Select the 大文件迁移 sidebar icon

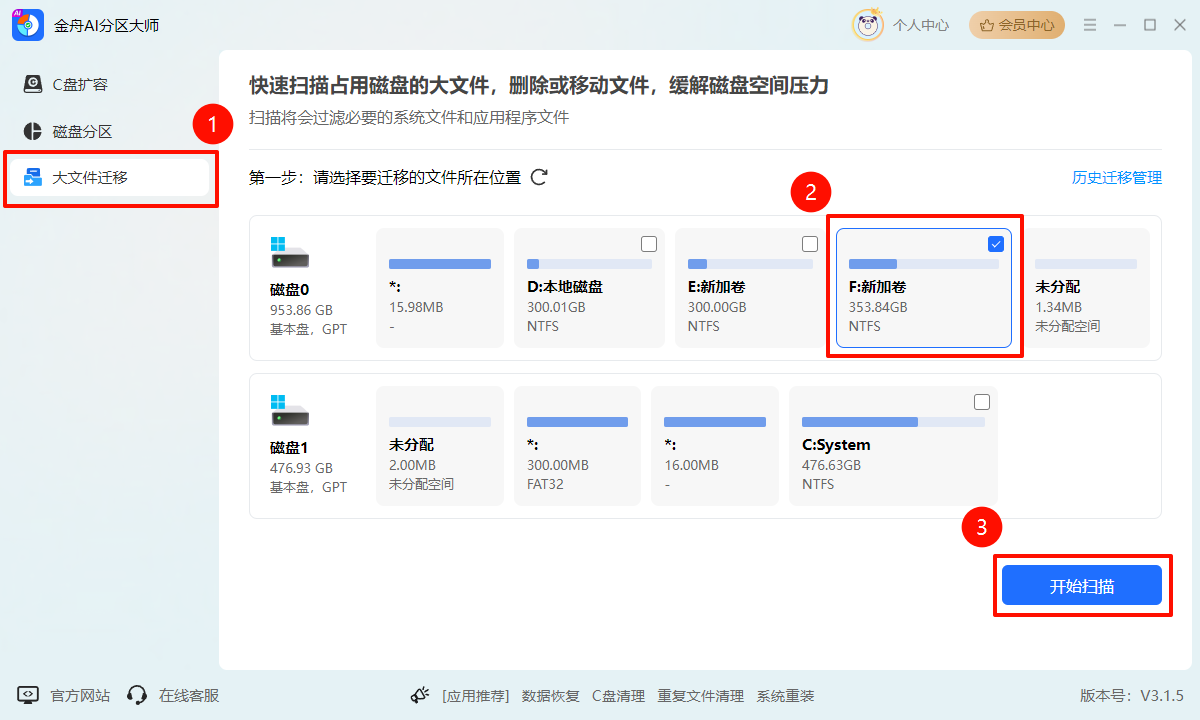pos(33,178)
